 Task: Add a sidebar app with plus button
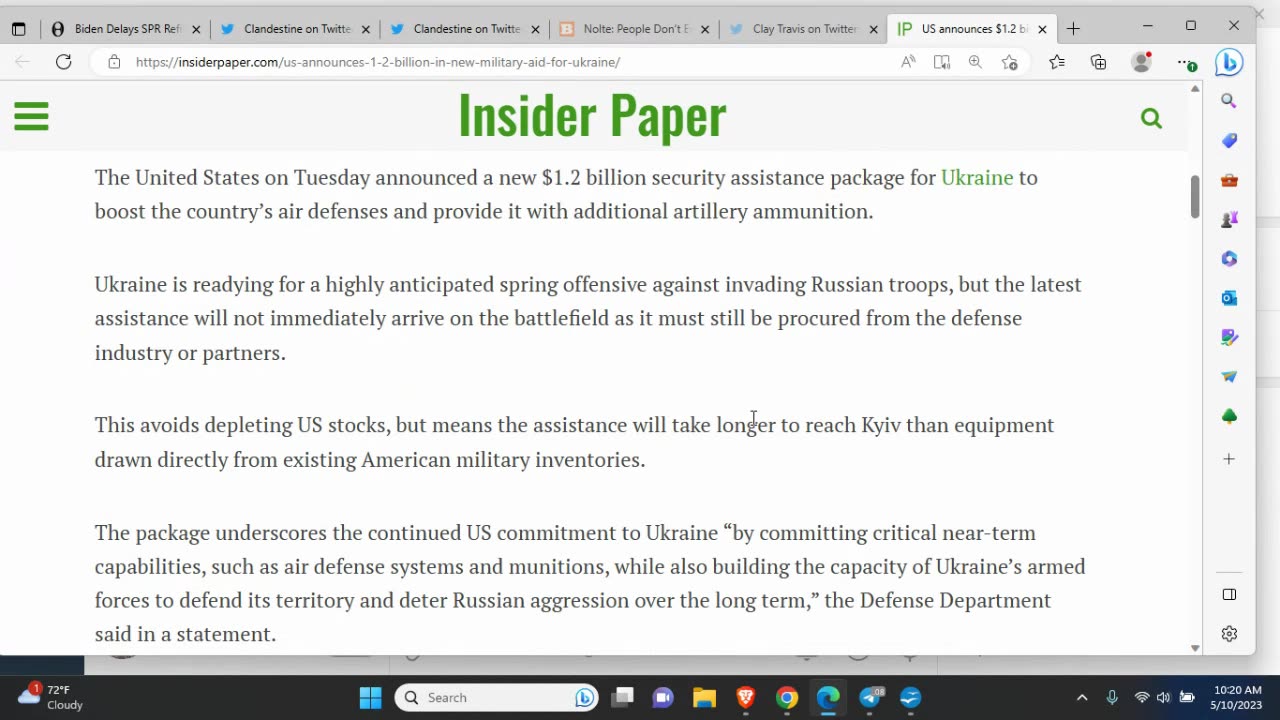point(1229,459)
